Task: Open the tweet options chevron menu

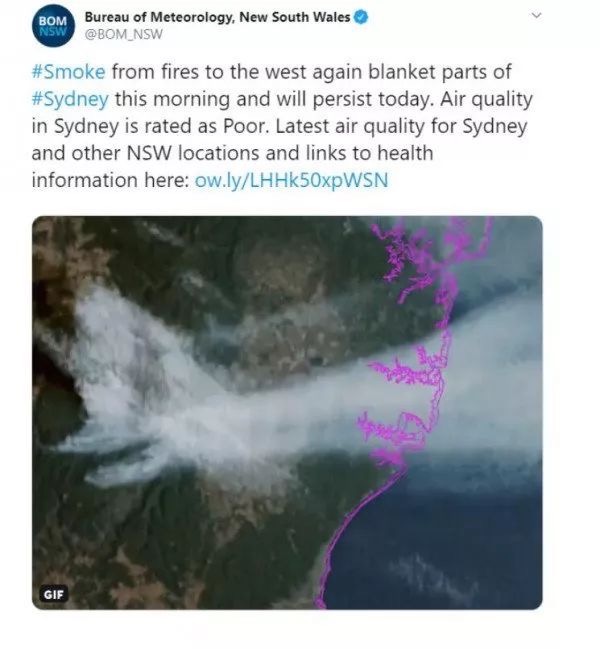Action: 536,16
